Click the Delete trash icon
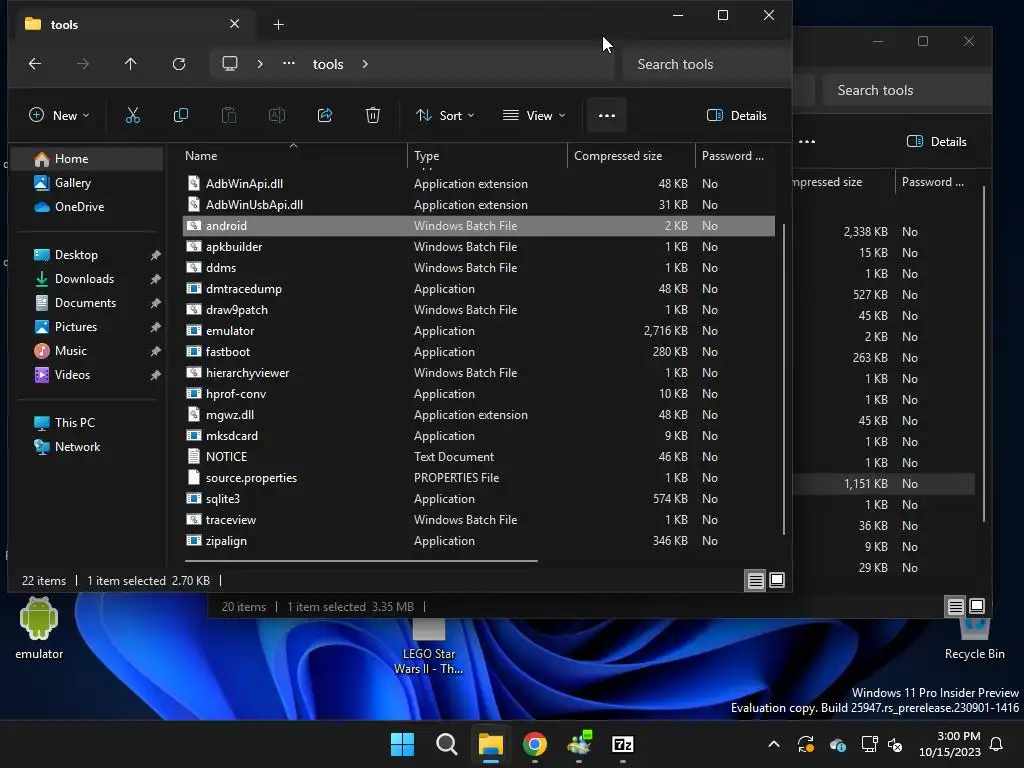This screenshot has width=1024, height=768. tap(372, 116)
